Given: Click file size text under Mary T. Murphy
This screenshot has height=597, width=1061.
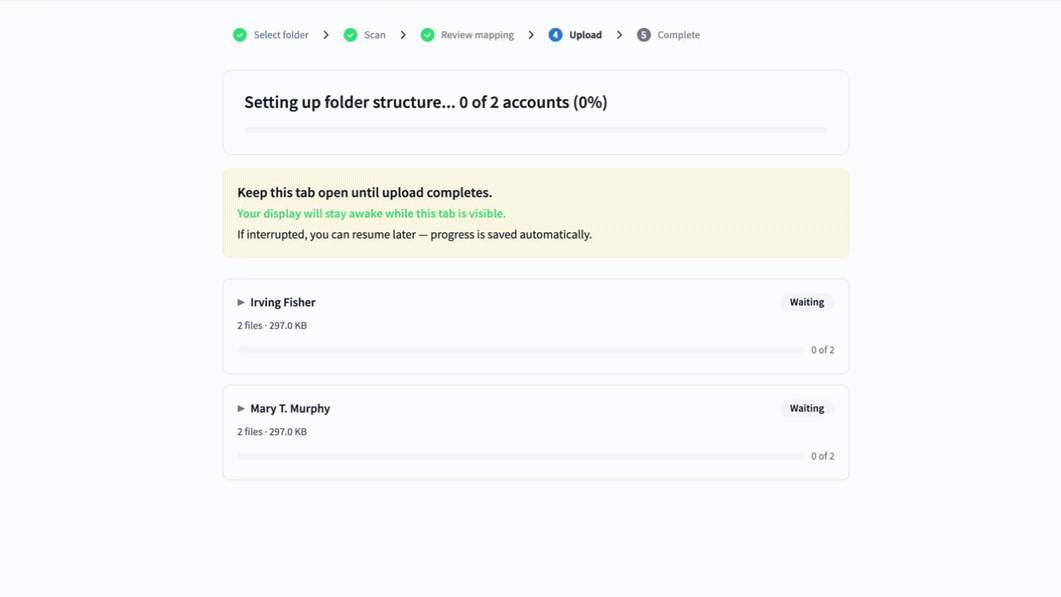Looking at the screenshot, I should (272, 432).
